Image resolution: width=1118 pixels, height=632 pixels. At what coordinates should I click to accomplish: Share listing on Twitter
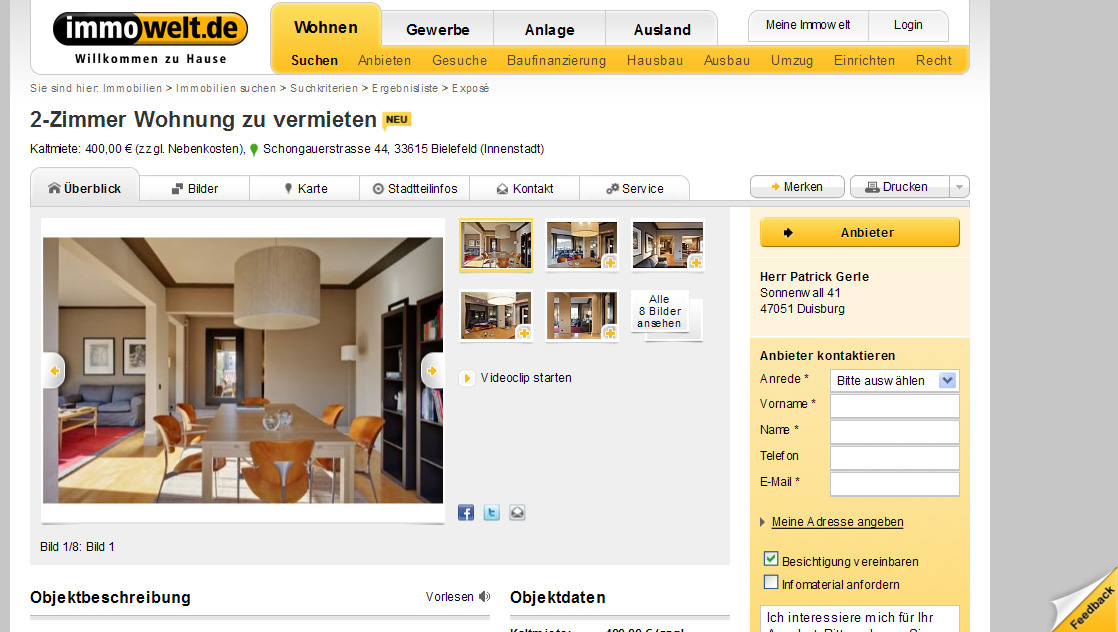coord(491,512)
